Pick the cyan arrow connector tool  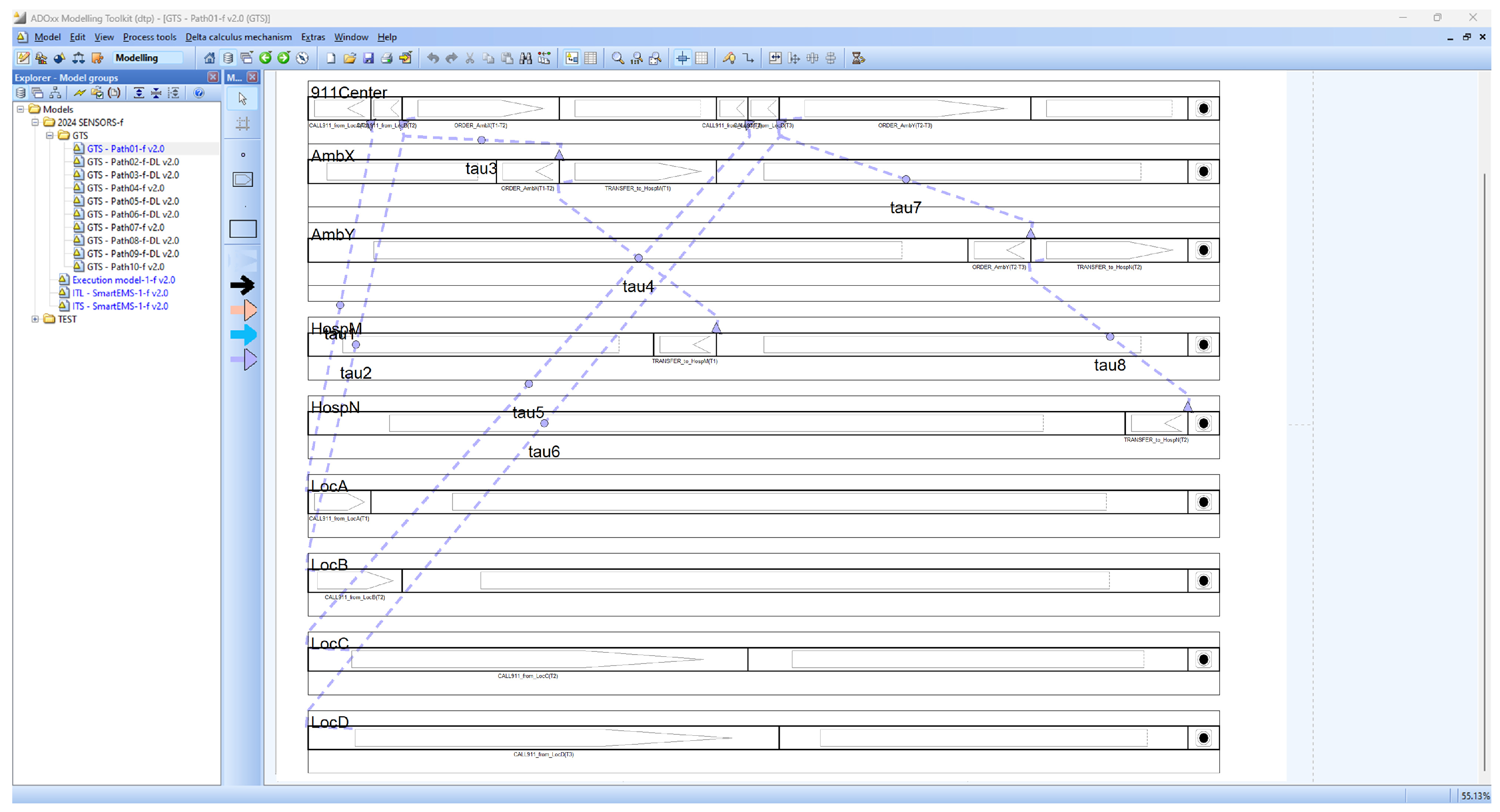coord(242,335)
